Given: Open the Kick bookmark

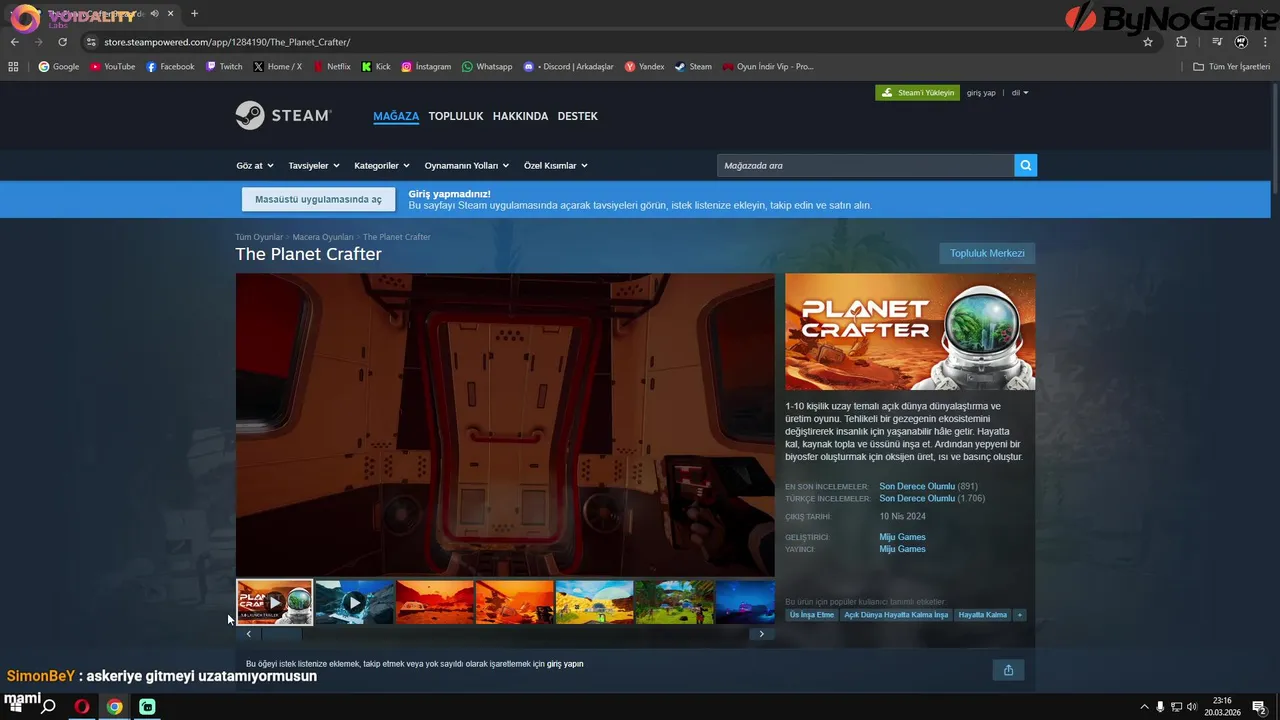Looking at the screenshot, I should tap(376, 67).
